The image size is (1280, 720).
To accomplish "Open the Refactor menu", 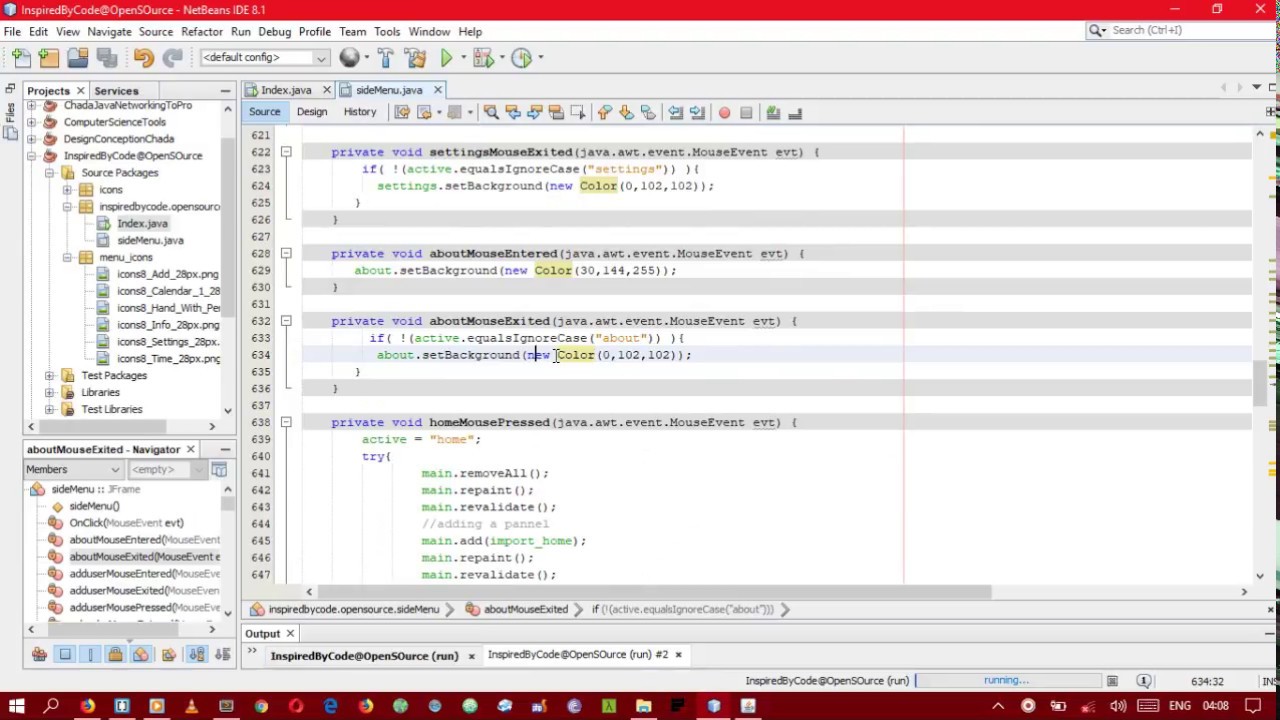I will click(202, 31).
